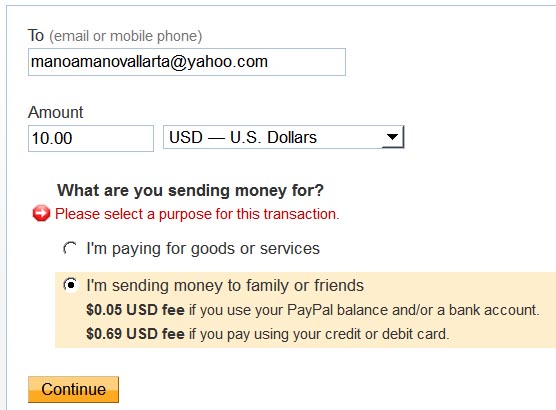Click the "(email or mobile phone)" hint text
The height and width of the screenshot is (410, 556).
126,36
